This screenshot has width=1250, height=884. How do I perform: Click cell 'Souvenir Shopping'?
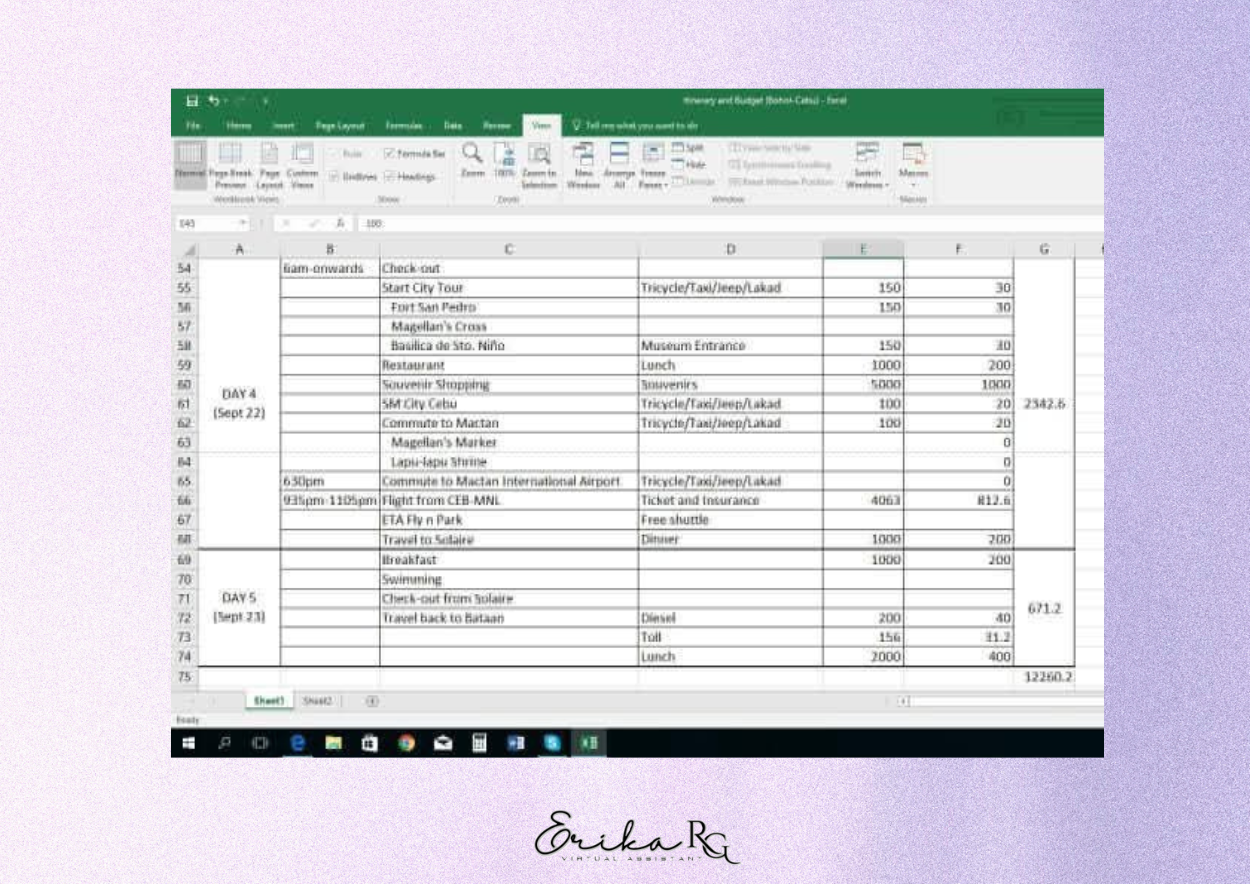coord(508,384)
